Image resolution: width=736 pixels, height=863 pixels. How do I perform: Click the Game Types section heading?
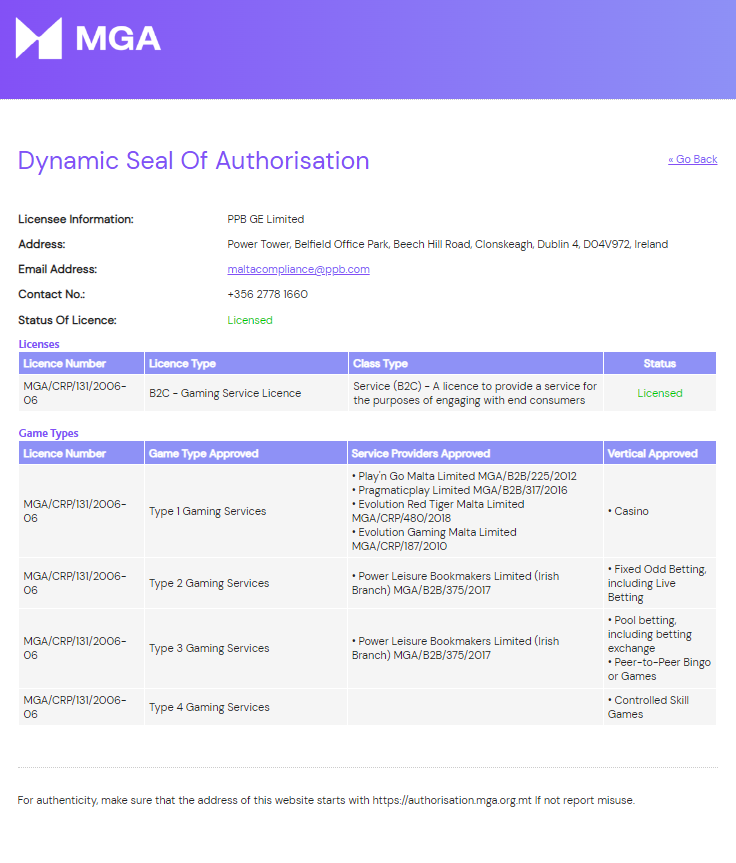48,433
